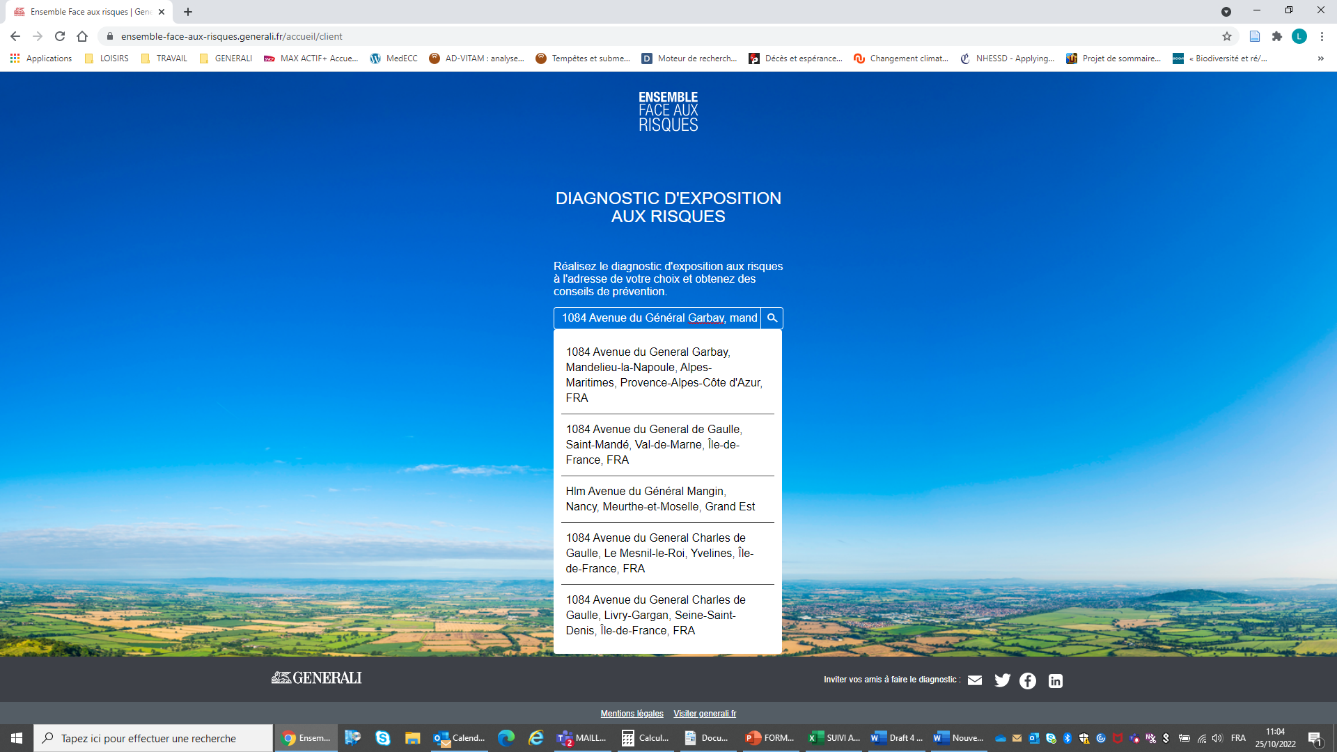Screen dimensions: 1337x752
Task: Open the GENERALI bookmark folder
Action: point(226,58)
